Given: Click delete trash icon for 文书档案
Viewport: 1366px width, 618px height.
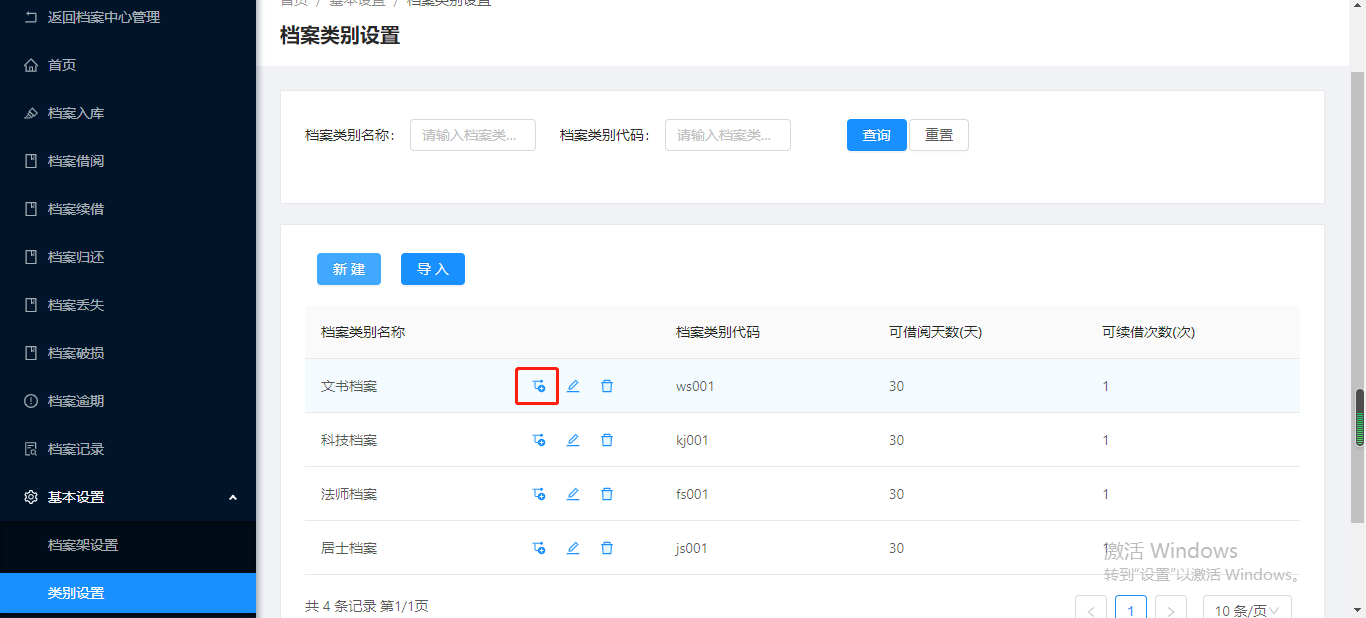Looking at the screenshot, I should click(607, 386).
